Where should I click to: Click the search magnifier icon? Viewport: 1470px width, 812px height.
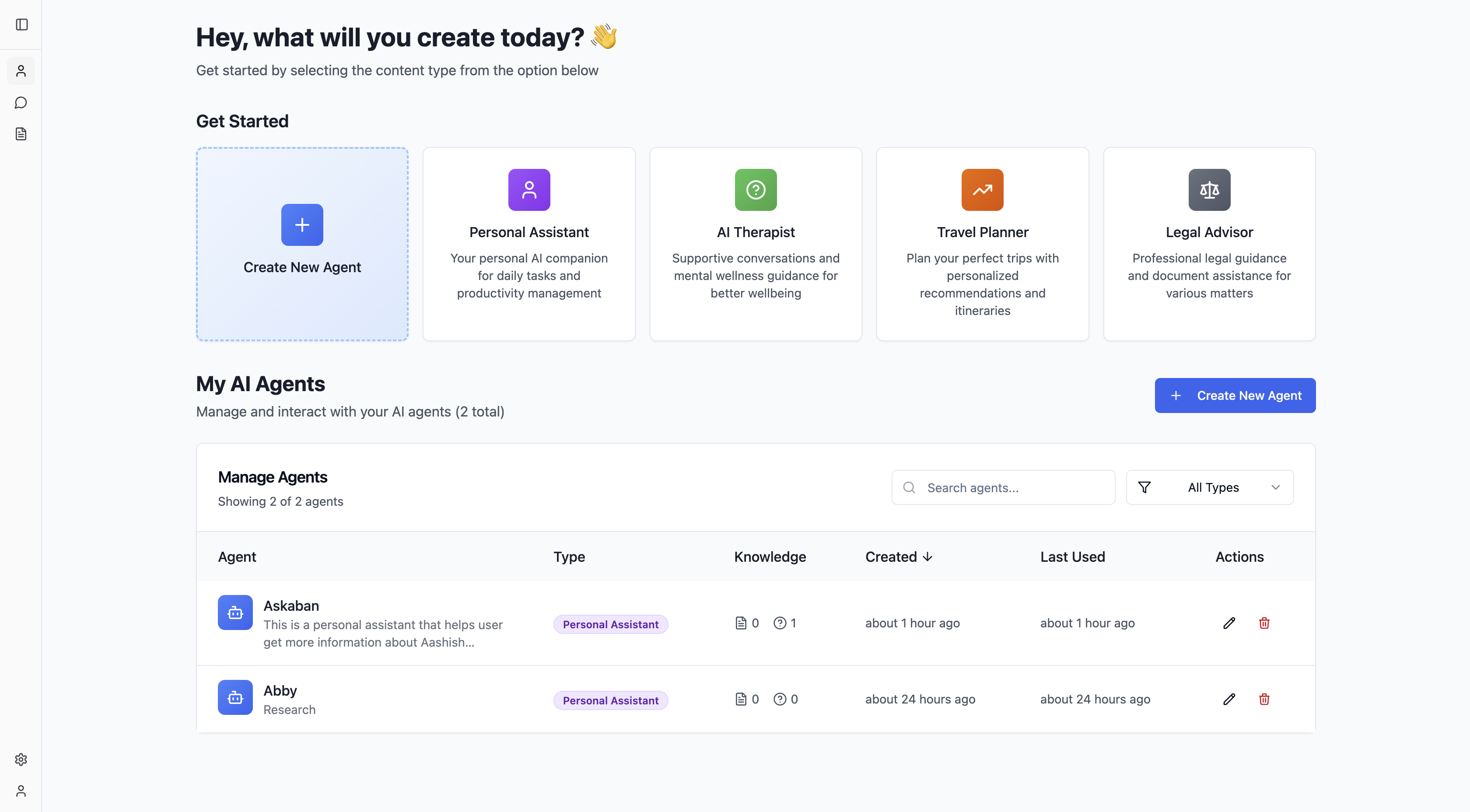click(x=909, y=487)
